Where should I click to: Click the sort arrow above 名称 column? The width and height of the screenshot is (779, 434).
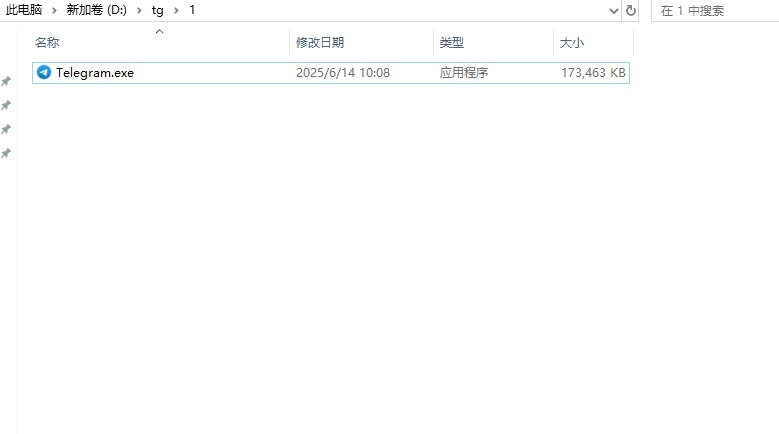tap(159, 32)
